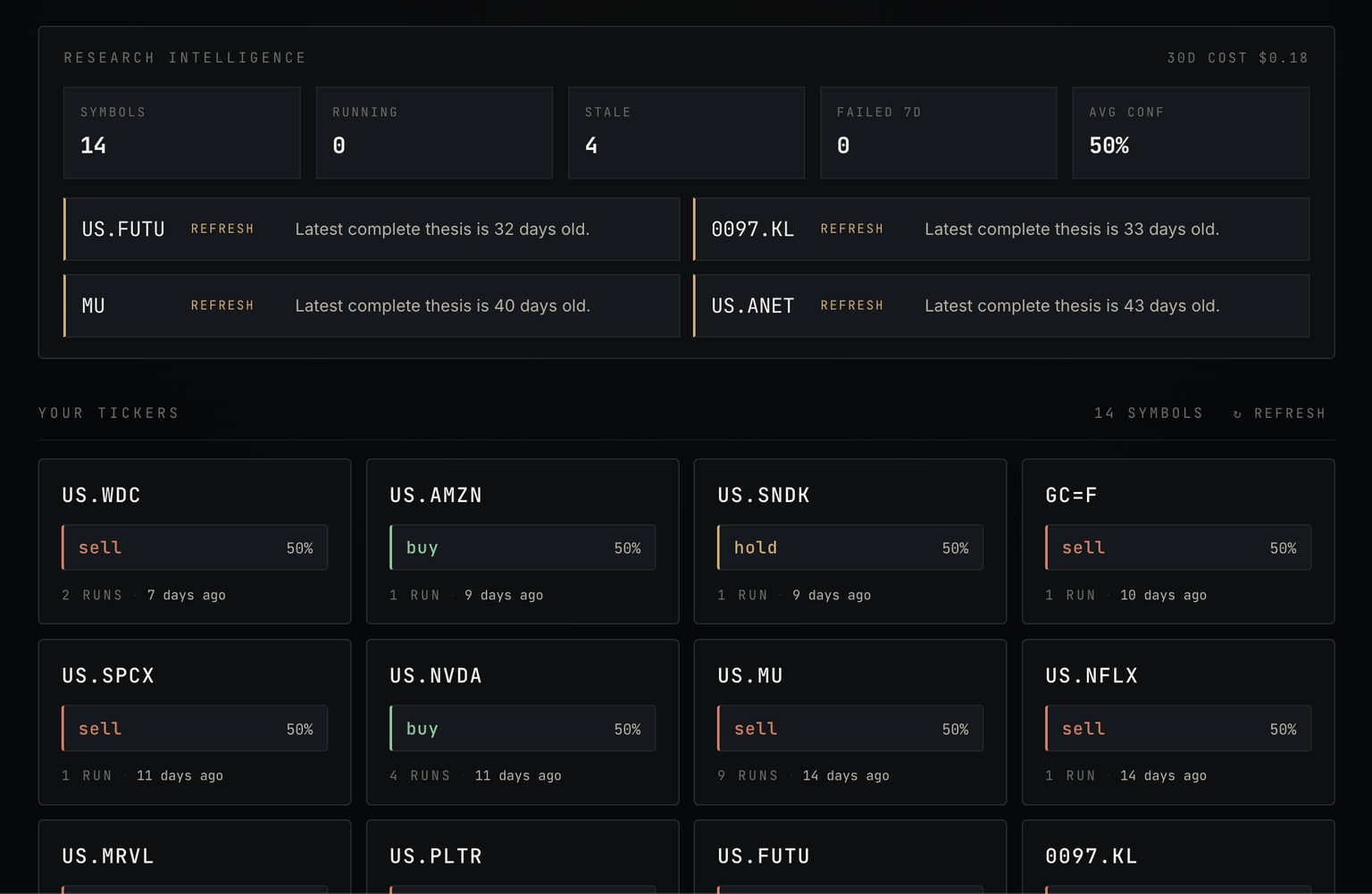Click 'Latest complete thesis is 32 days old.'
The width and height of the screenshot is (1372, 894).
click(x=442, y=229)
